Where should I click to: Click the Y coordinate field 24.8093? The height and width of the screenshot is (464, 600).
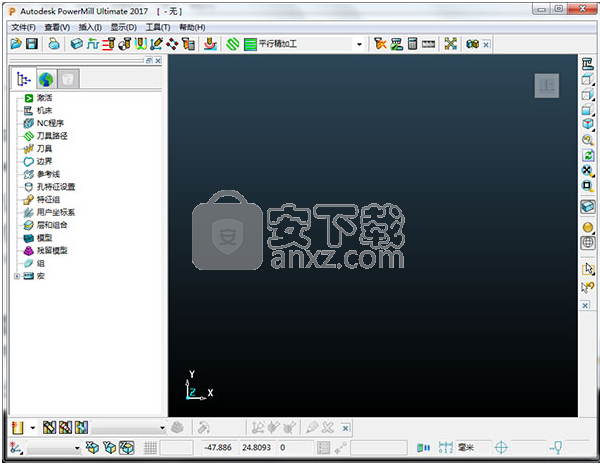[x=256, y=448]
